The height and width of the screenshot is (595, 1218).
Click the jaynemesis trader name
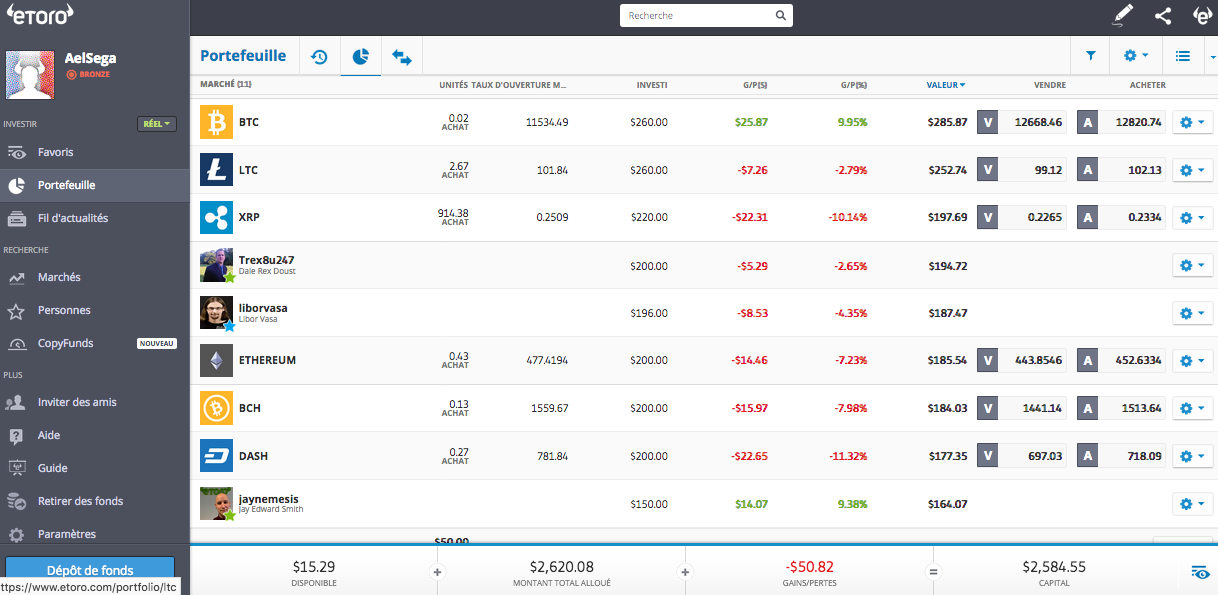point(269,499)
